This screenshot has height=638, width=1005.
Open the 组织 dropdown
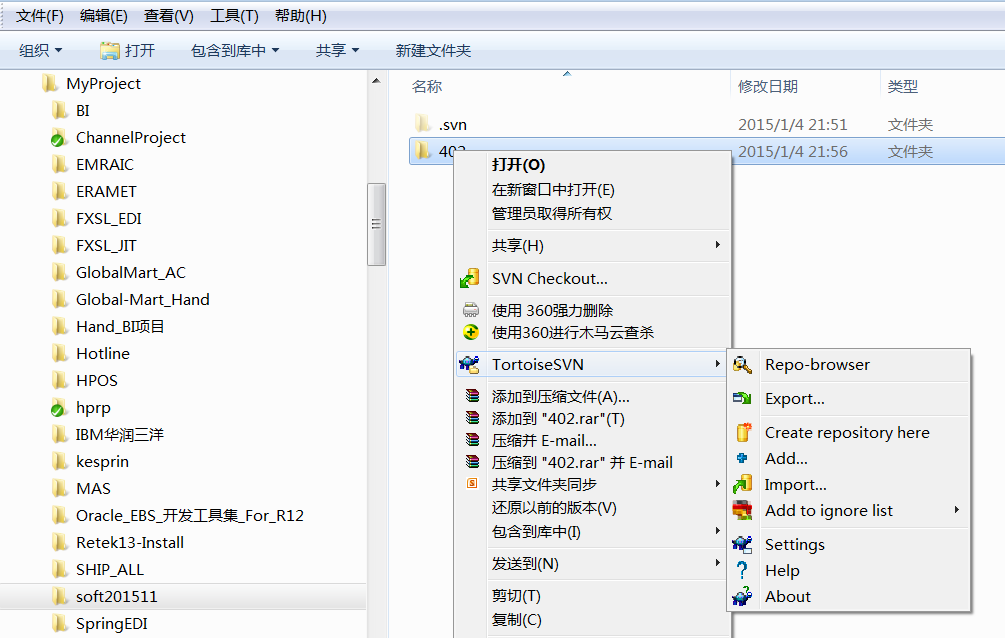pyautogui.click(x=40, y=50)
